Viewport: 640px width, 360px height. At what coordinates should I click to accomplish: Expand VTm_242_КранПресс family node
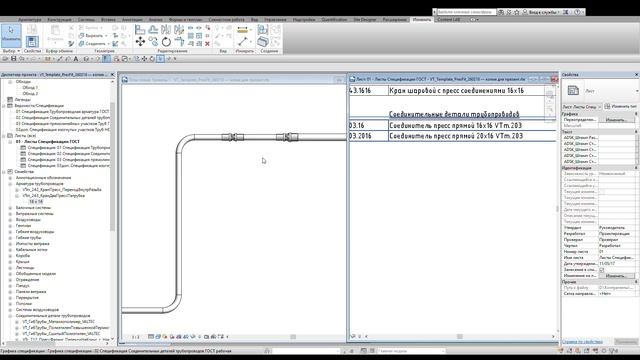pos(17,190)
